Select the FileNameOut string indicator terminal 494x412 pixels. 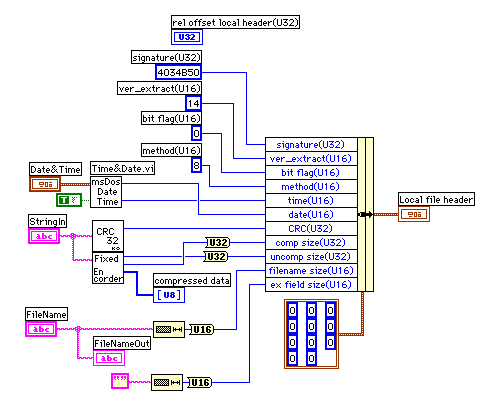pyautogui.click(x=109, y=358)
